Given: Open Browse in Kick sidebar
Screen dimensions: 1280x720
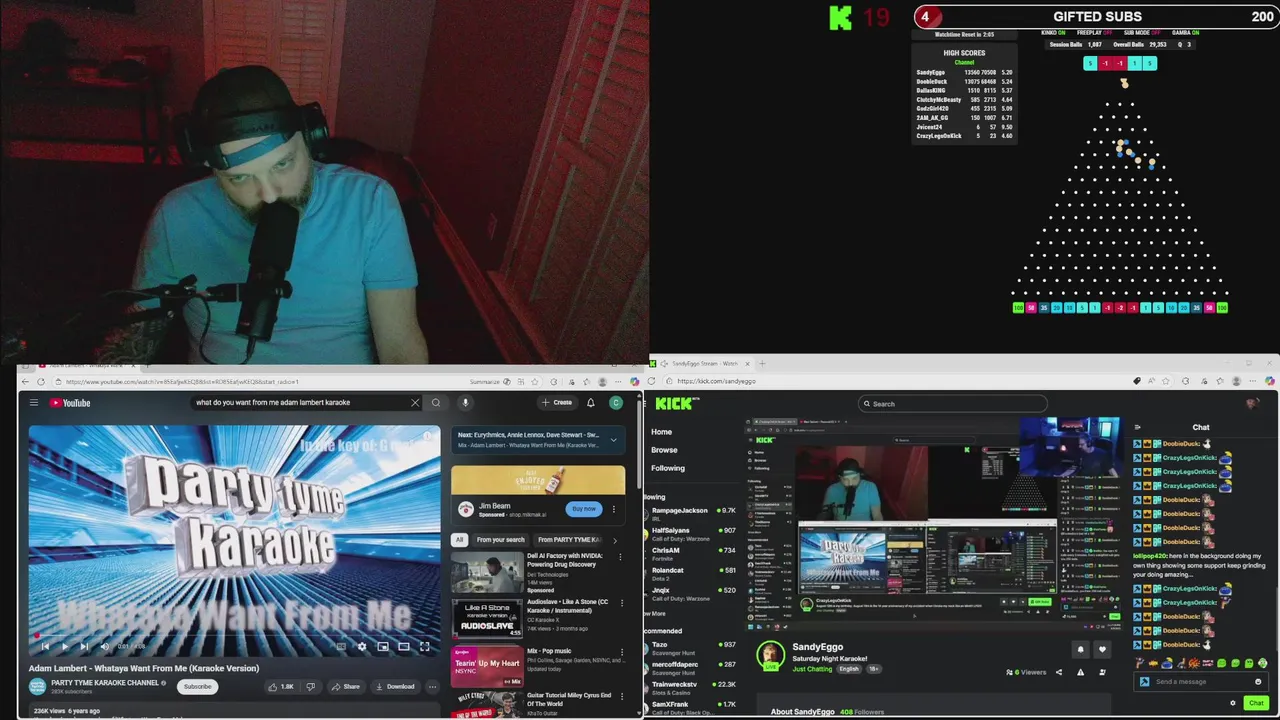Looking at the screenshot, I should pyautogui.click(x=664, y=450).
